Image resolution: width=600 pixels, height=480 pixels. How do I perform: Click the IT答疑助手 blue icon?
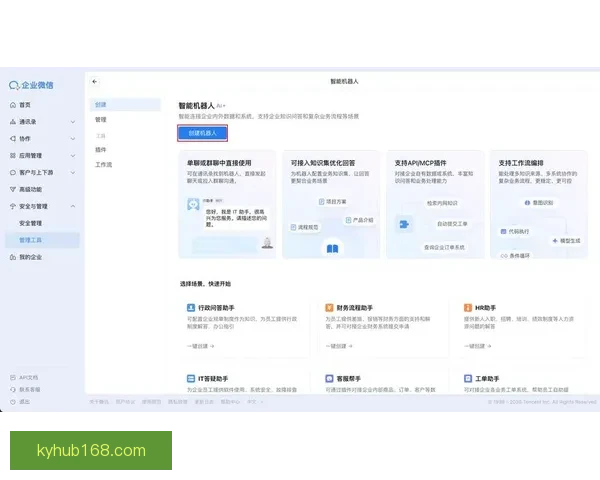point(191,379)
